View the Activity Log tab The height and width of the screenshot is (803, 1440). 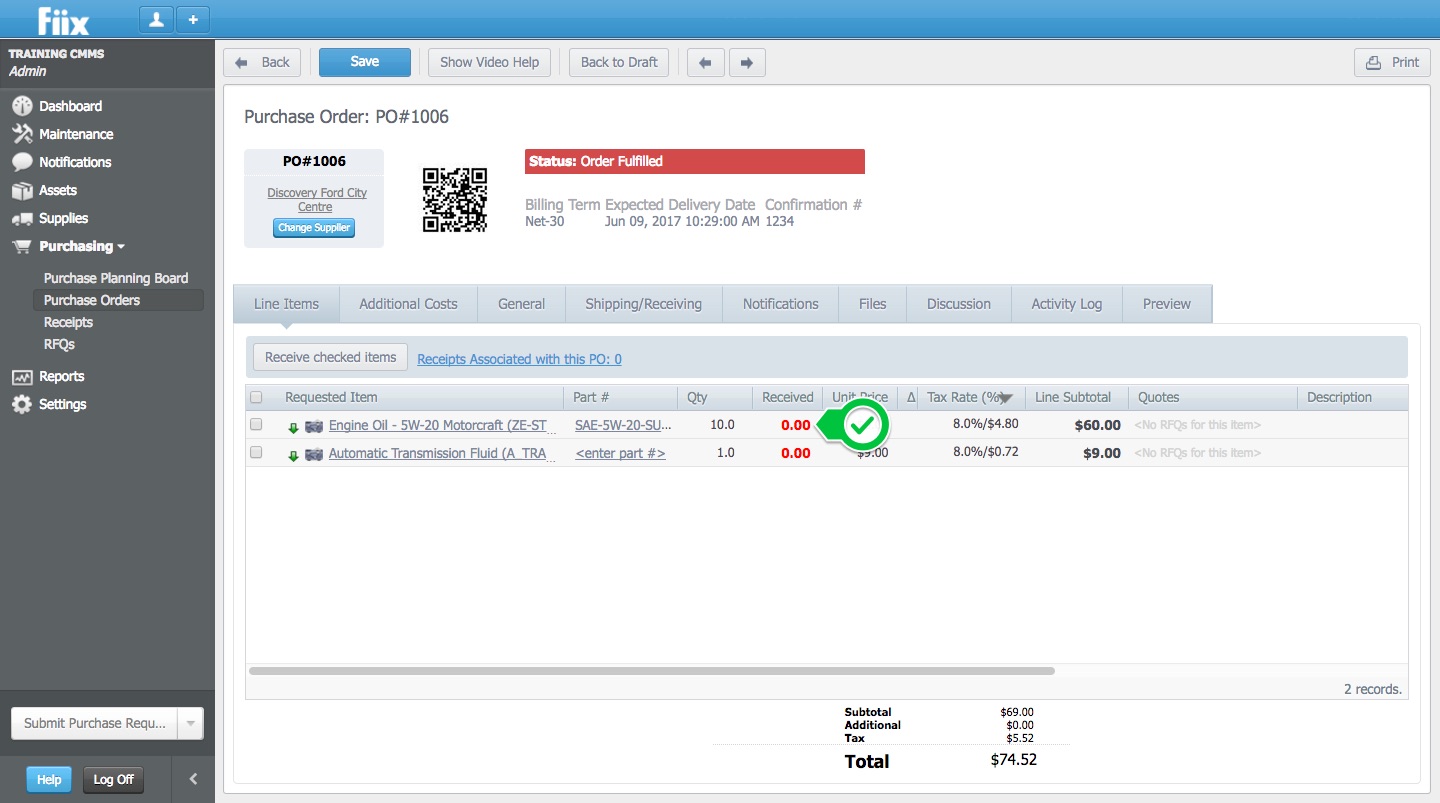(x=1067, y=304)
